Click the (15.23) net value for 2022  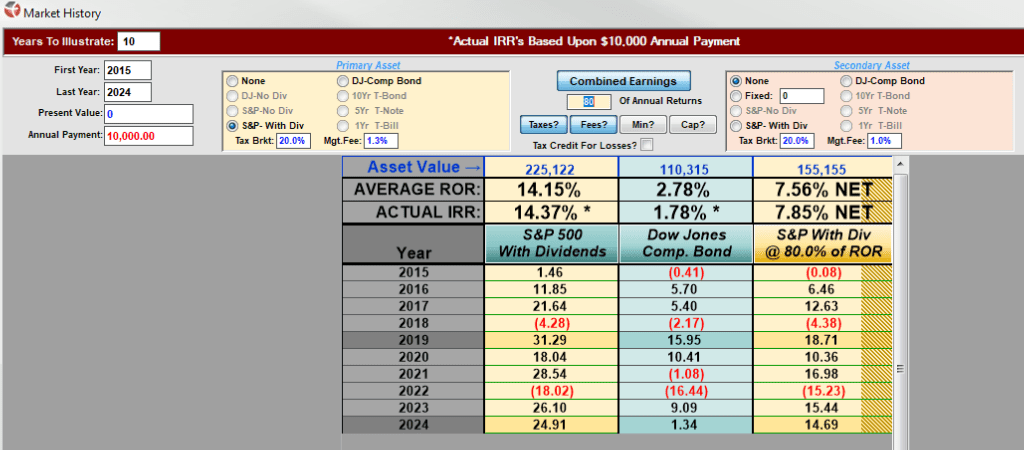click(822, 391)
